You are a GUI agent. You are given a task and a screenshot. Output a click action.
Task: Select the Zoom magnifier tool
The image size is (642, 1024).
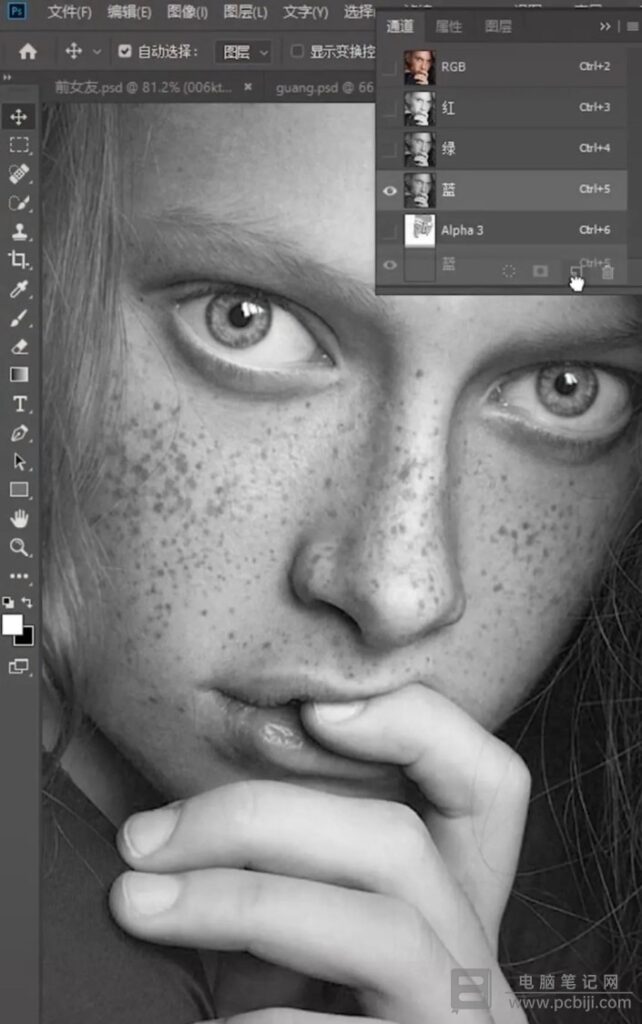(x=19, y=547)
